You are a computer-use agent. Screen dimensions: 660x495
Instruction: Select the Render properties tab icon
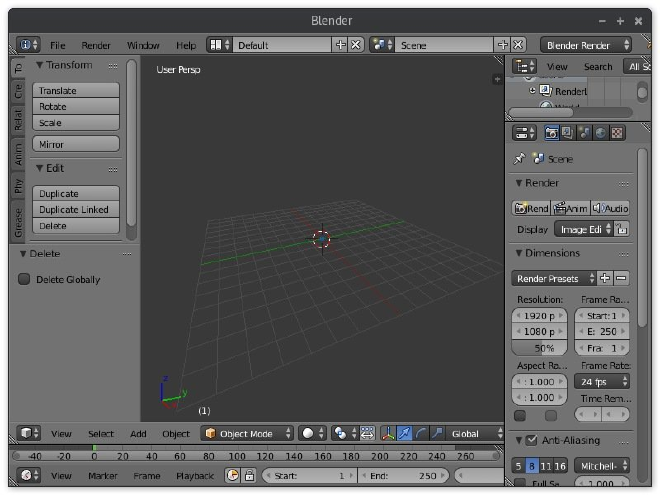tap(551, 133)
